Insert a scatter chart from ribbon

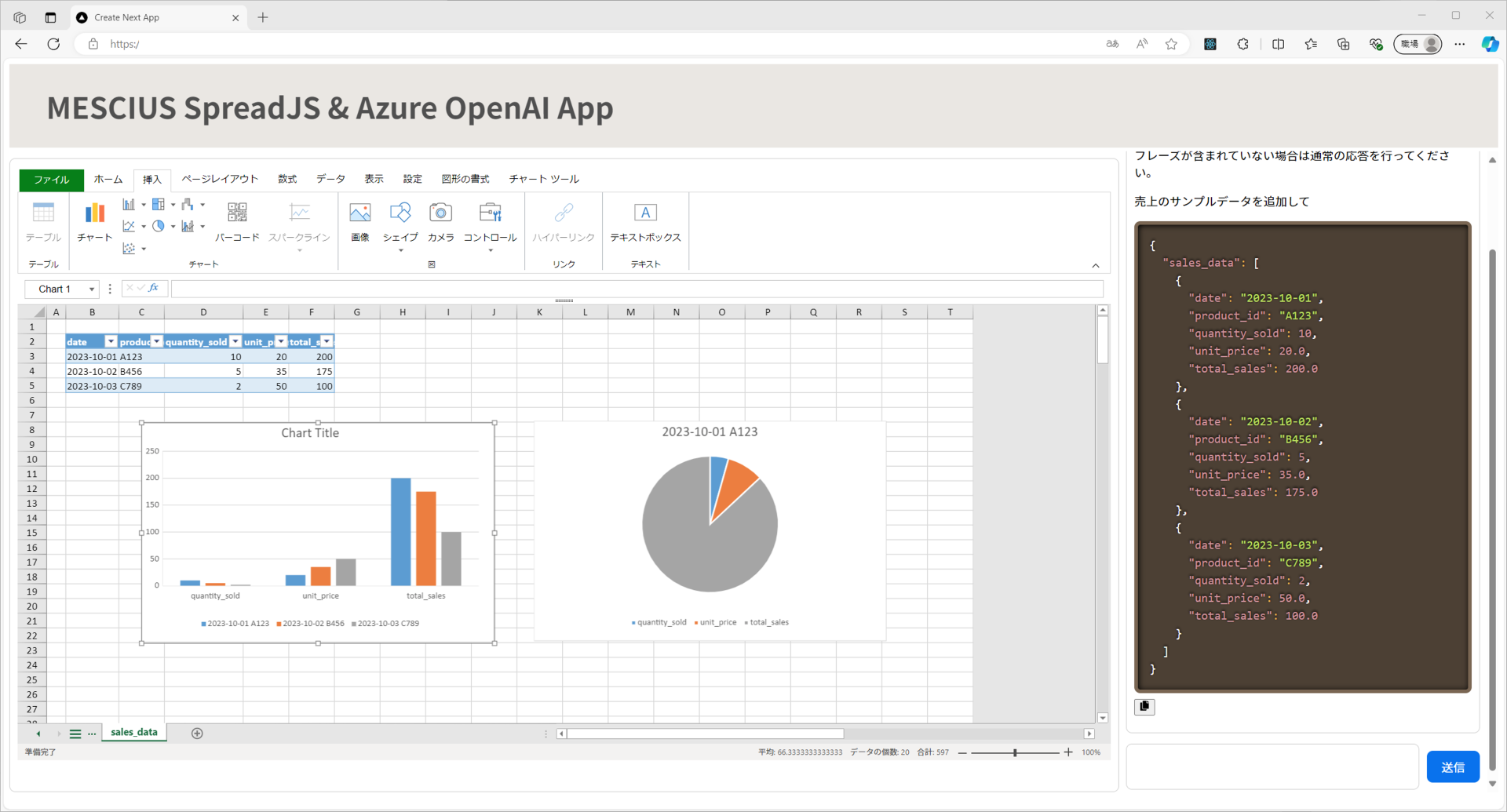click(129, 249)
